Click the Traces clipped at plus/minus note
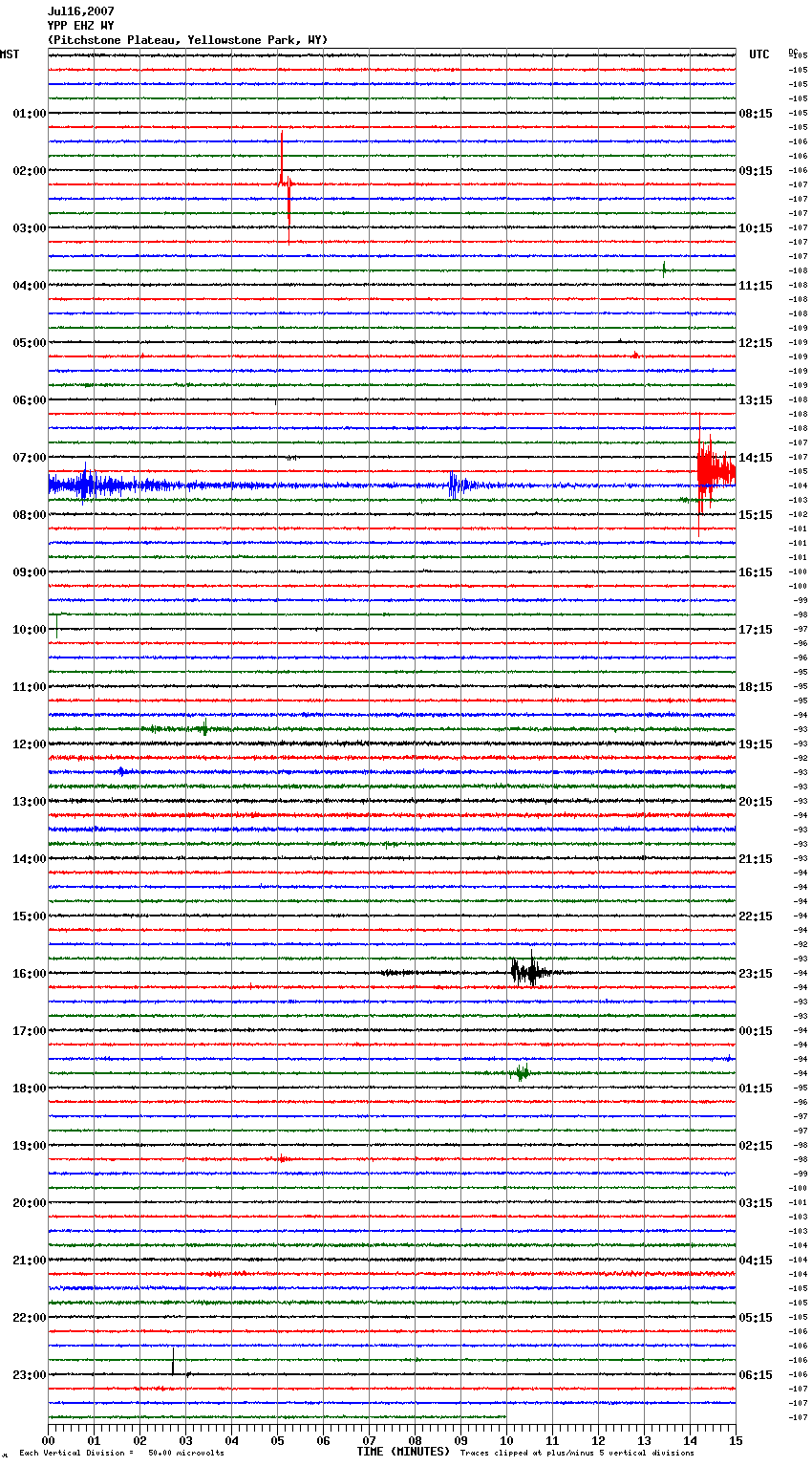The width and height of the screenshot is (812, 1466). click(x=577, y=1453)
